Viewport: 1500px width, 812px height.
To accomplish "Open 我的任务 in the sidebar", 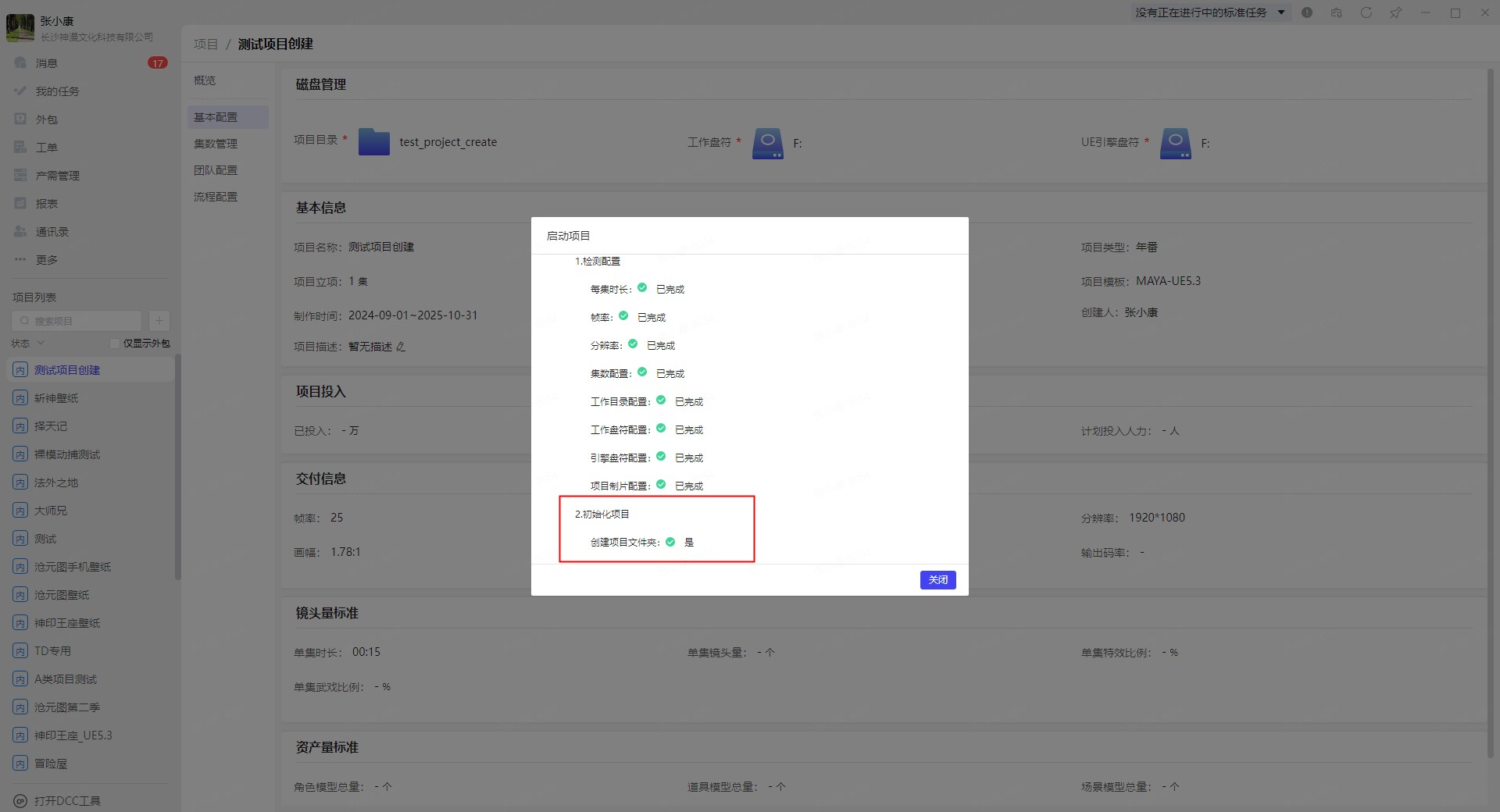I will tap(57, 91).
